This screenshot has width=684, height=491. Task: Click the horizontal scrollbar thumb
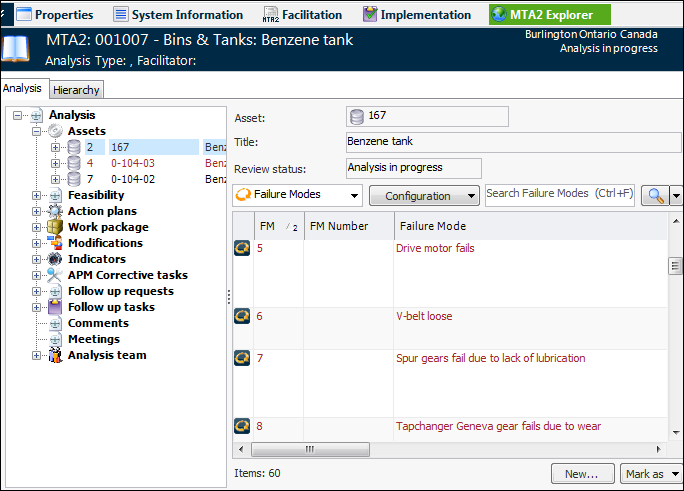coord(310,449)
